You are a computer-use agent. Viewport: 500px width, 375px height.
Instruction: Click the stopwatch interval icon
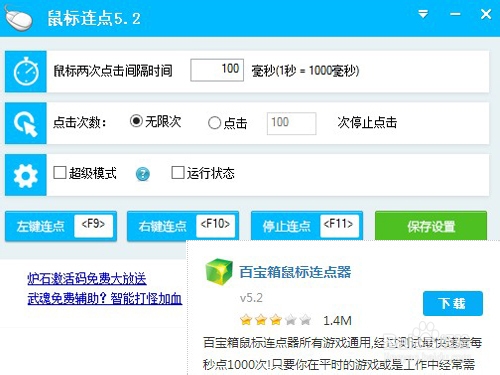(26, 71)
